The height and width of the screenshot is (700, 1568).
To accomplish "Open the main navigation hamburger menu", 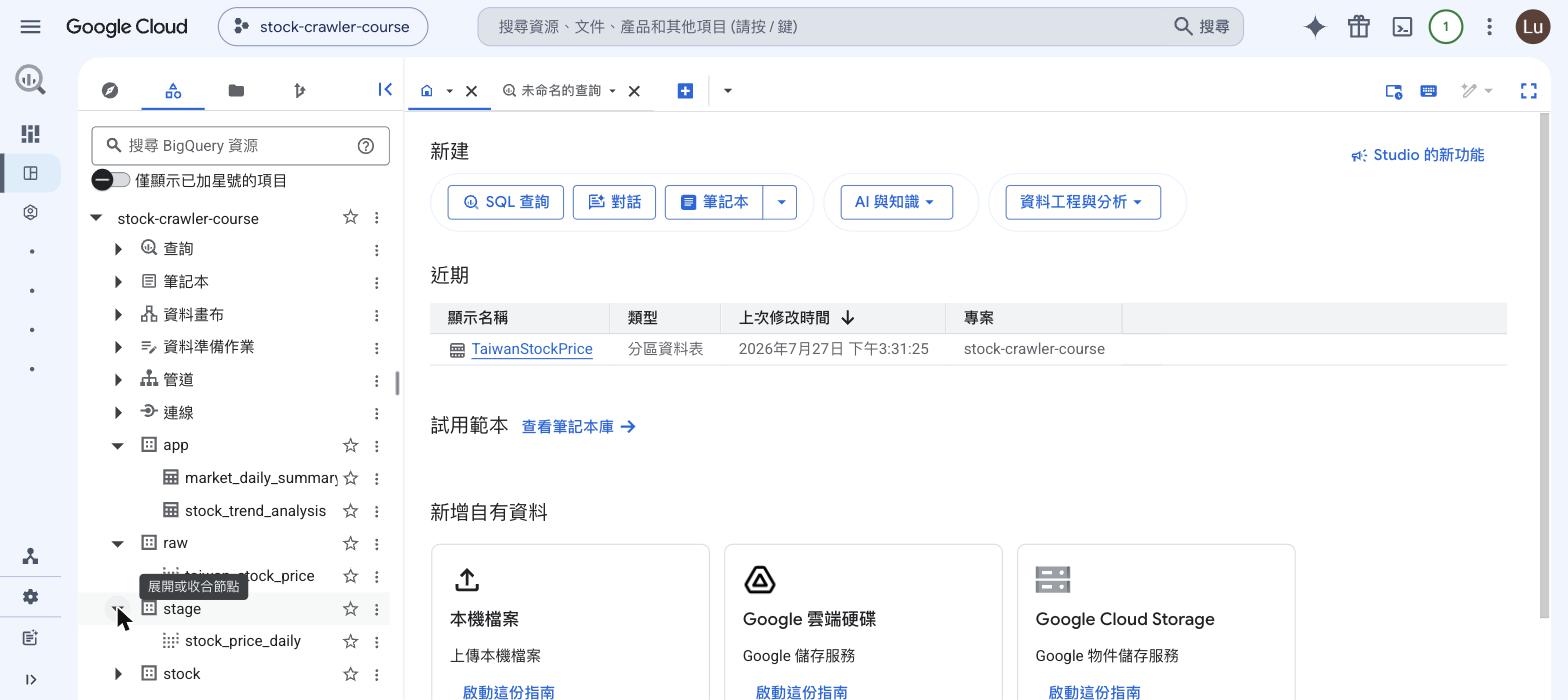I will pos(30,27).
